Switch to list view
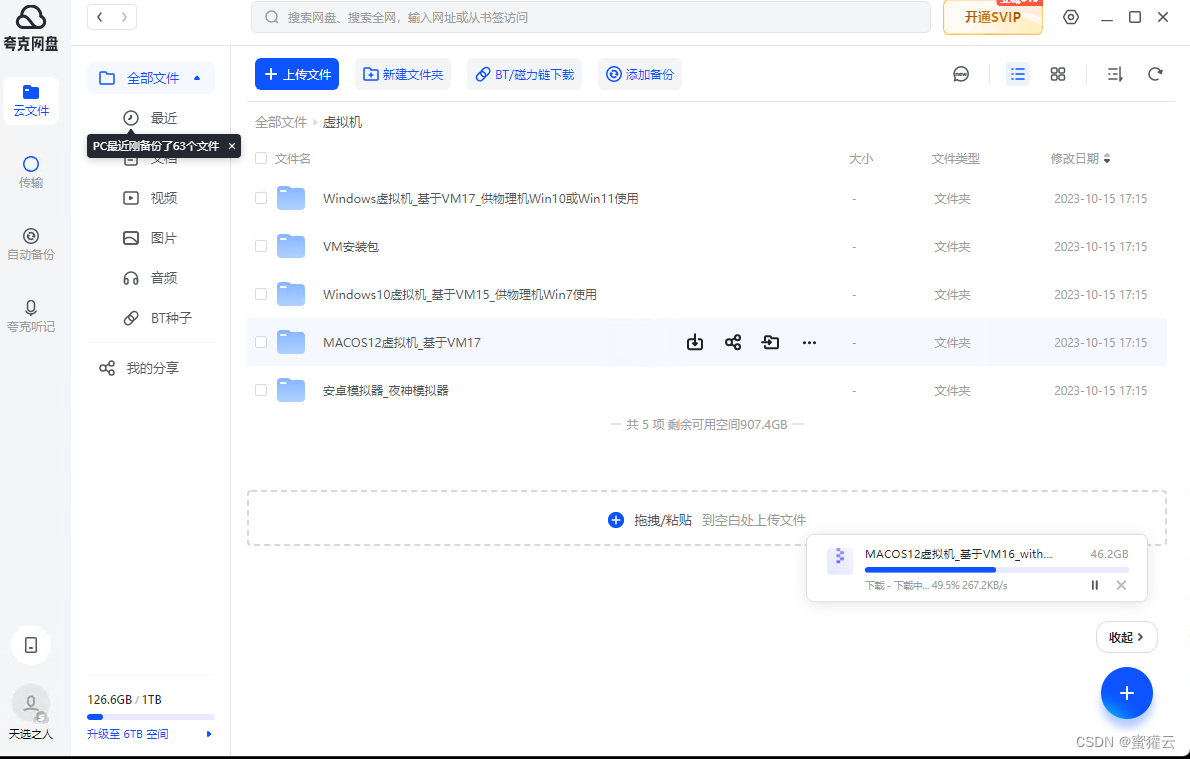Image resolution: width=1190 pixels, height=759 pixels. click(x=1018, y=74)
